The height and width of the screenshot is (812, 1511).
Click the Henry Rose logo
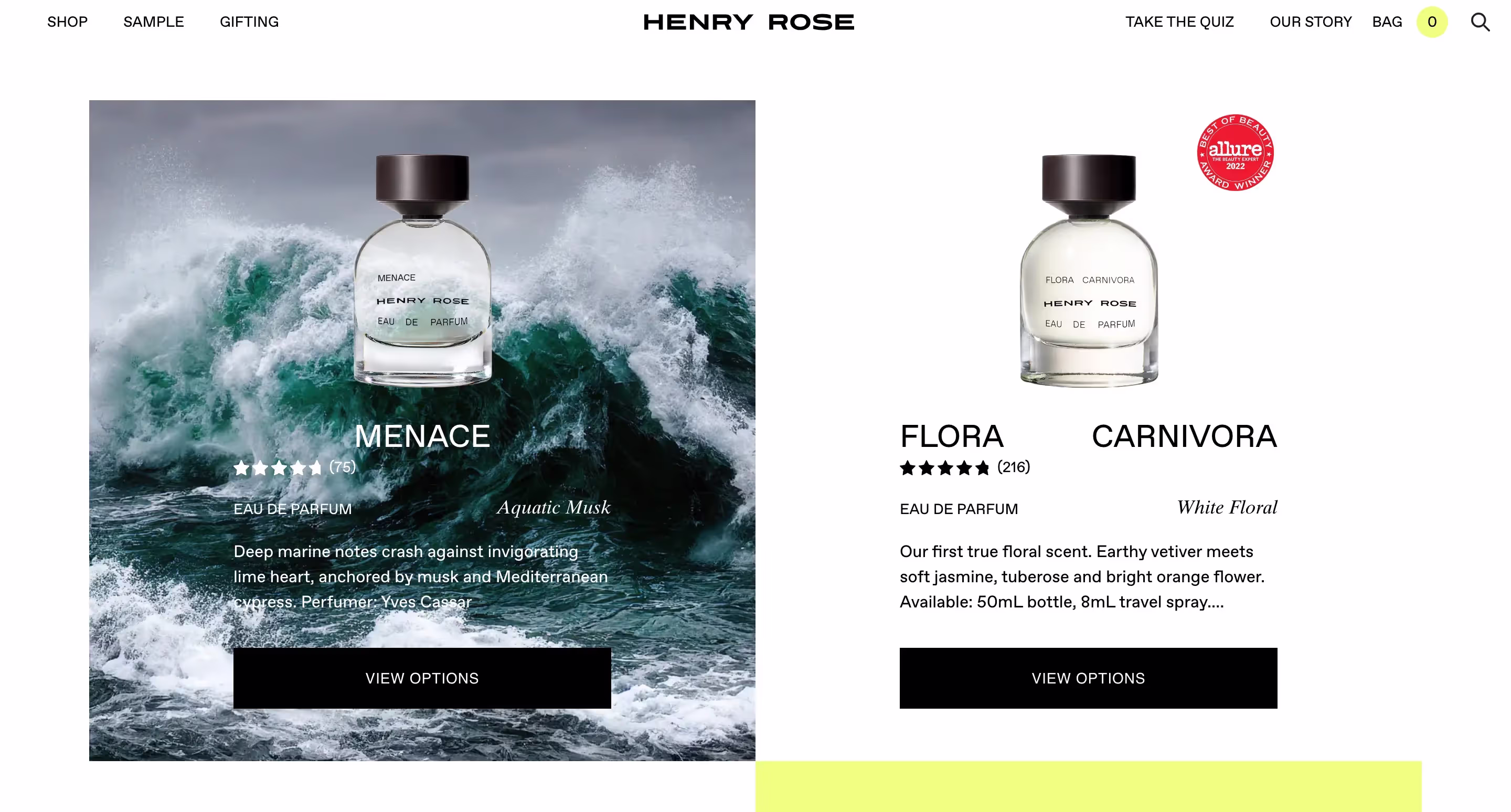tap(749, 22)
